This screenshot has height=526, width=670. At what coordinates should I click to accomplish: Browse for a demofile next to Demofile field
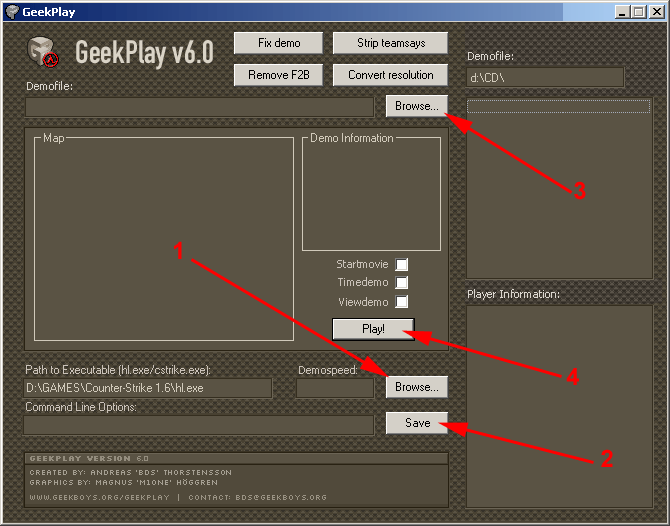416,106
